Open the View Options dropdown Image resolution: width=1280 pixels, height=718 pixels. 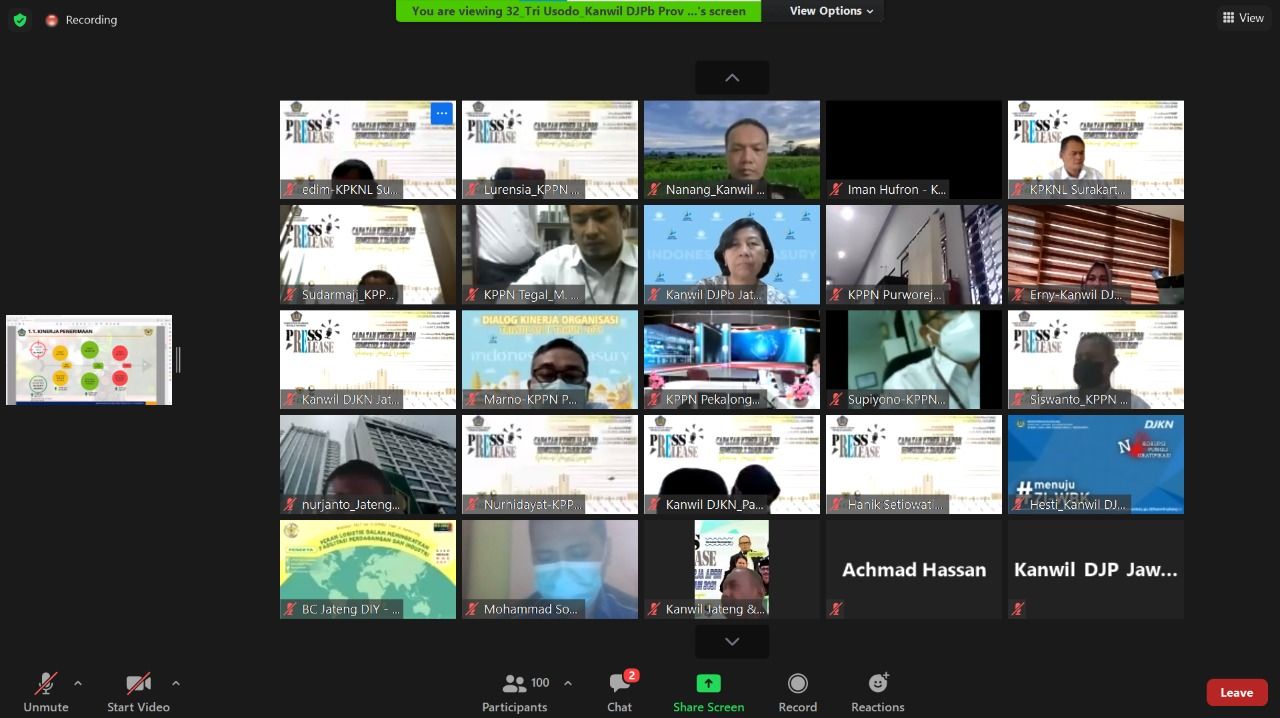point(831,11)
